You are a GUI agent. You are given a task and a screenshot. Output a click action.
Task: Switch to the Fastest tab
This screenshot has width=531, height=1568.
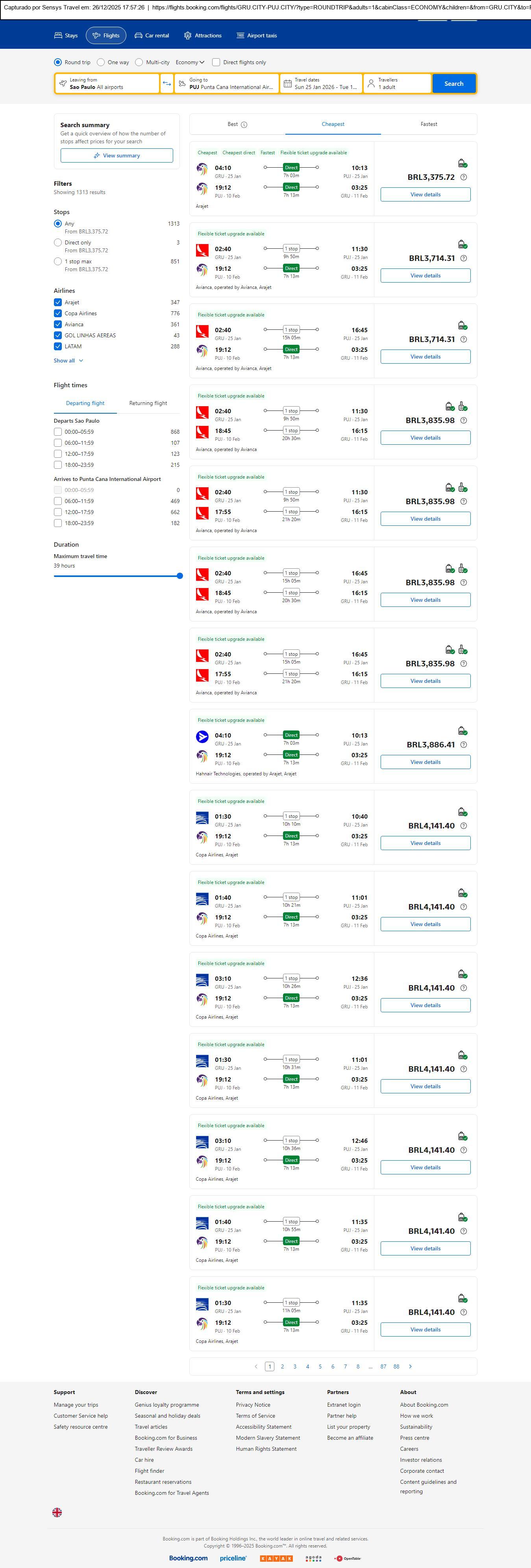tap(429, 124)
